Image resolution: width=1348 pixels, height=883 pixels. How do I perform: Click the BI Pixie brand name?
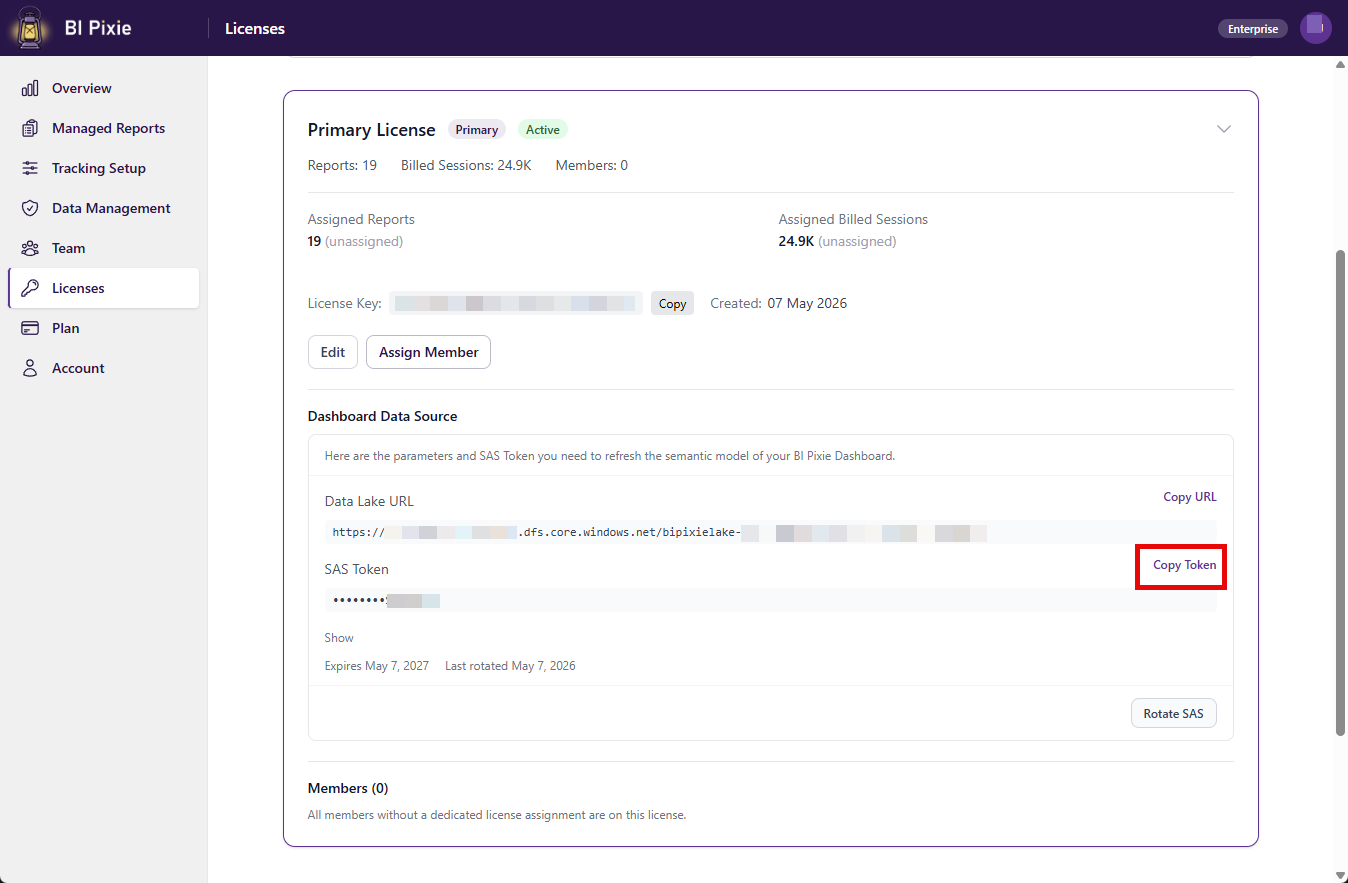point(98,28)
